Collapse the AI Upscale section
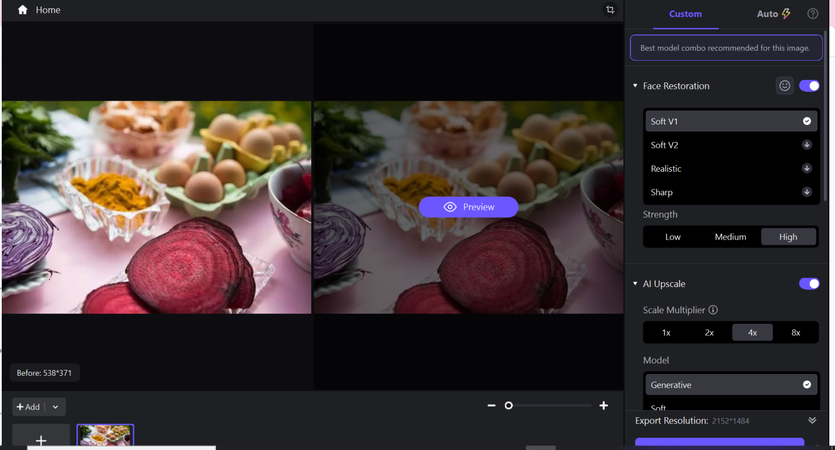Screen dimensions: 835x450 [635, 284]
